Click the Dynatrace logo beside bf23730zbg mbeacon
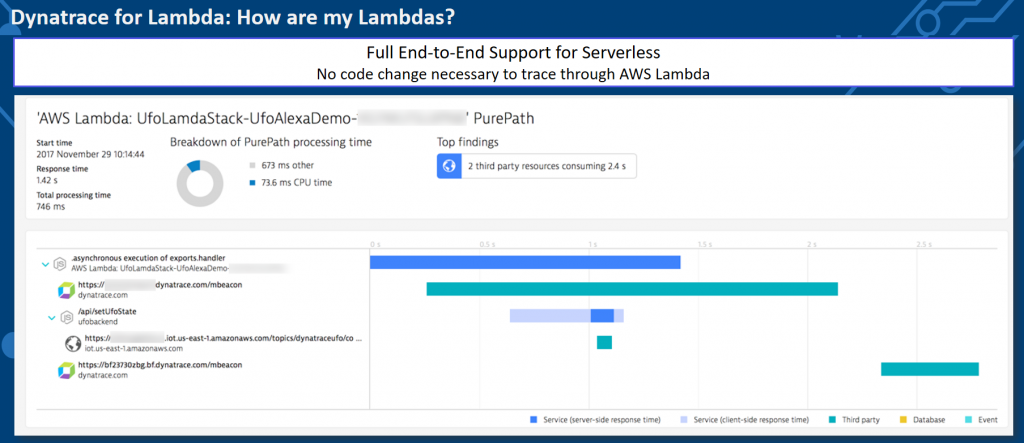The height and width of the screenshot is (443, 1024). tap(67, 370)
